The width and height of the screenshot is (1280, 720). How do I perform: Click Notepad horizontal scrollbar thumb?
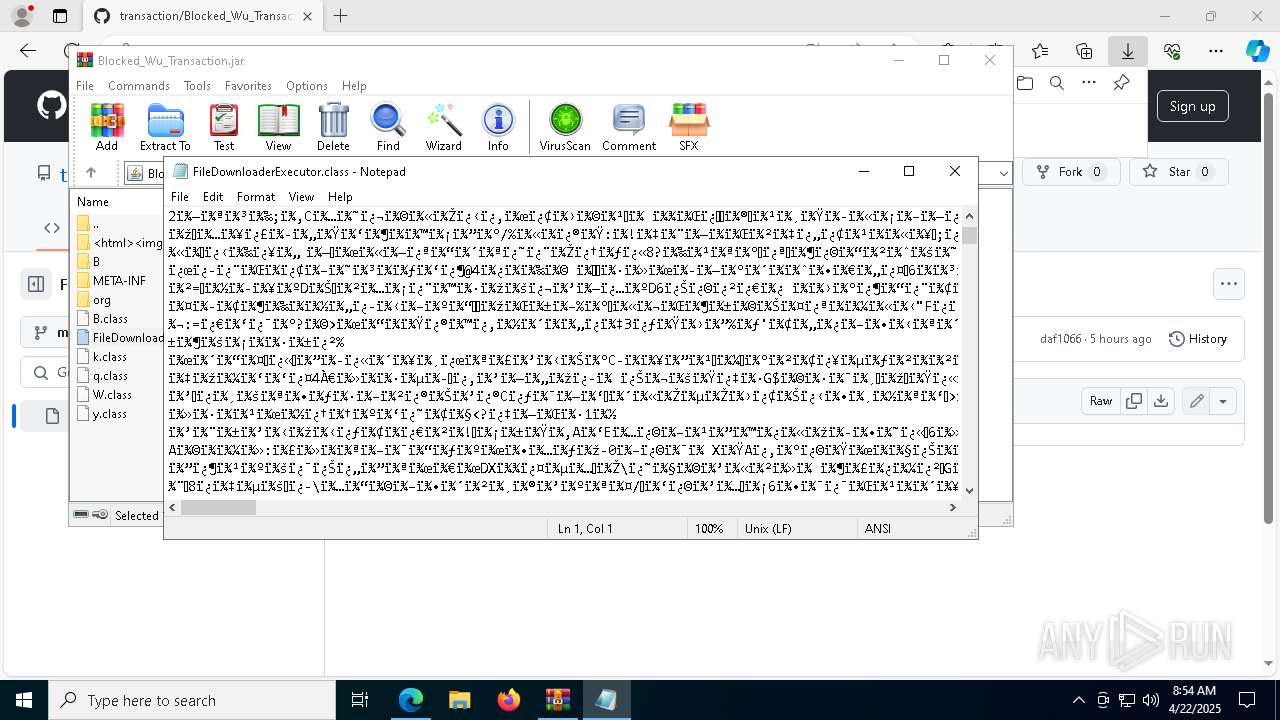tap(218, 508)
